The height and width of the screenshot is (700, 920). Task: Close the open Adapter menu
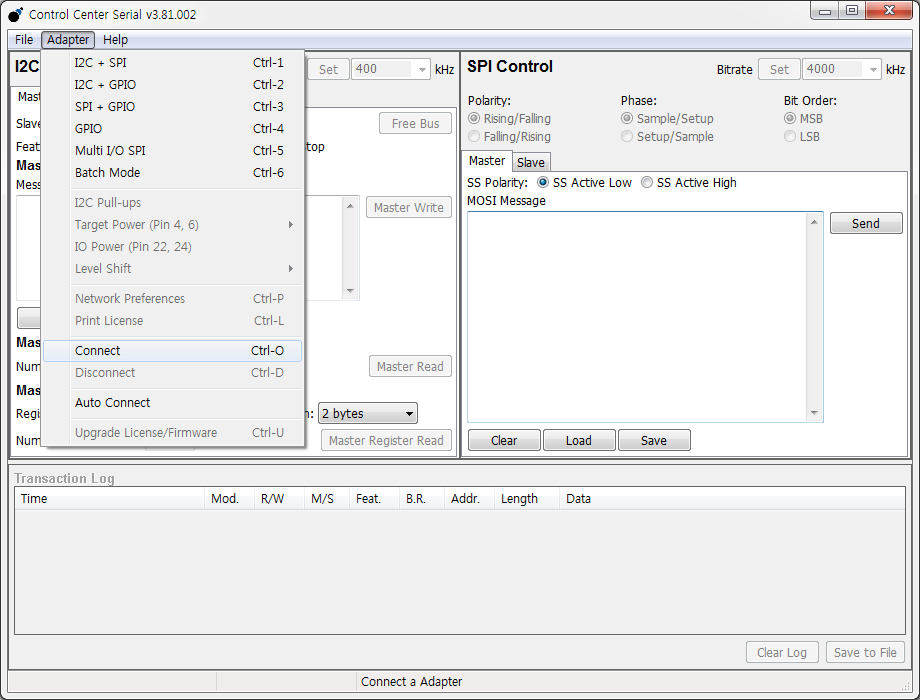click(68, 40)
